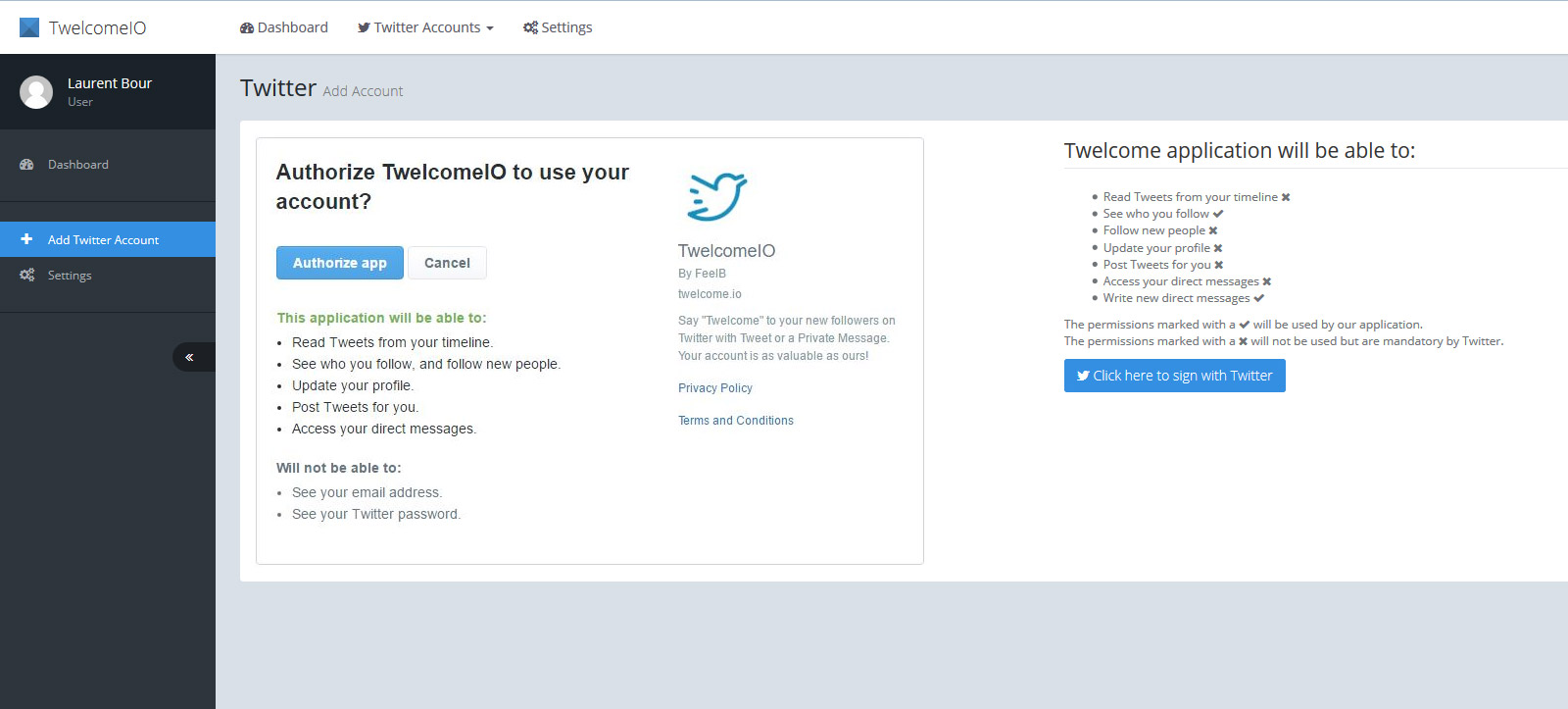Collapse the sidebar with the double chevron
This screenshot has width=1568, height=709.
(x=192, y=357)
